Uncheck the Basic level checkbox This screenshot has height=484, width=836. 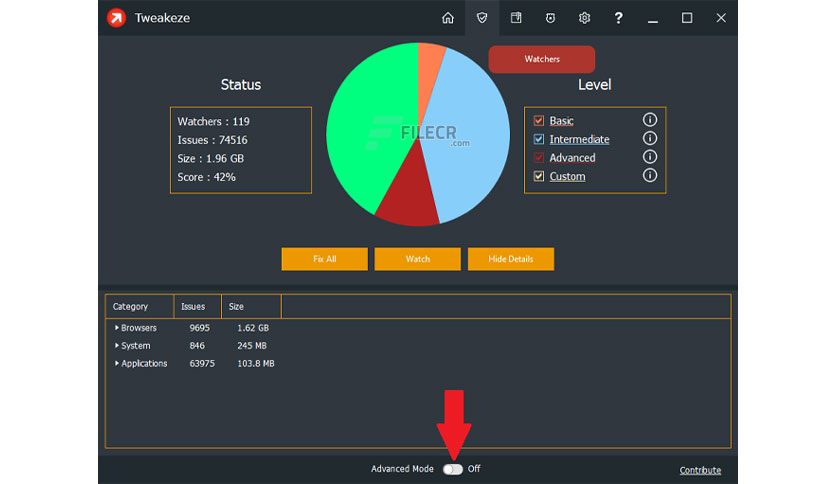click(538, 121)
